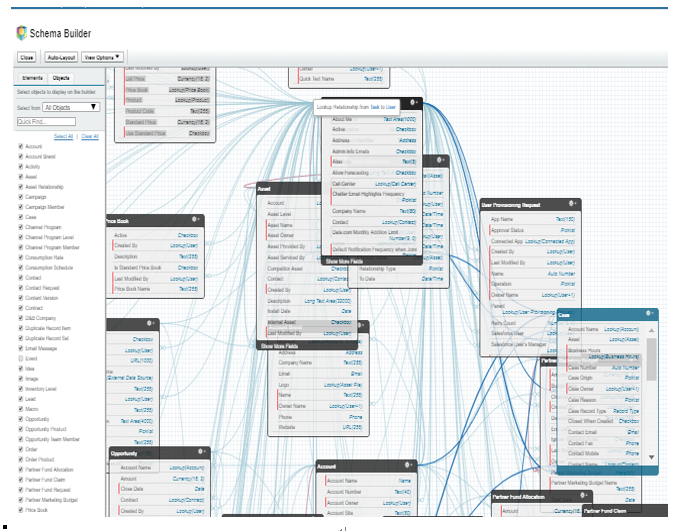Click Account Number field on Account card
Image resolution: width=690 pixels, height=531 pixels.
tap(369, 492)
